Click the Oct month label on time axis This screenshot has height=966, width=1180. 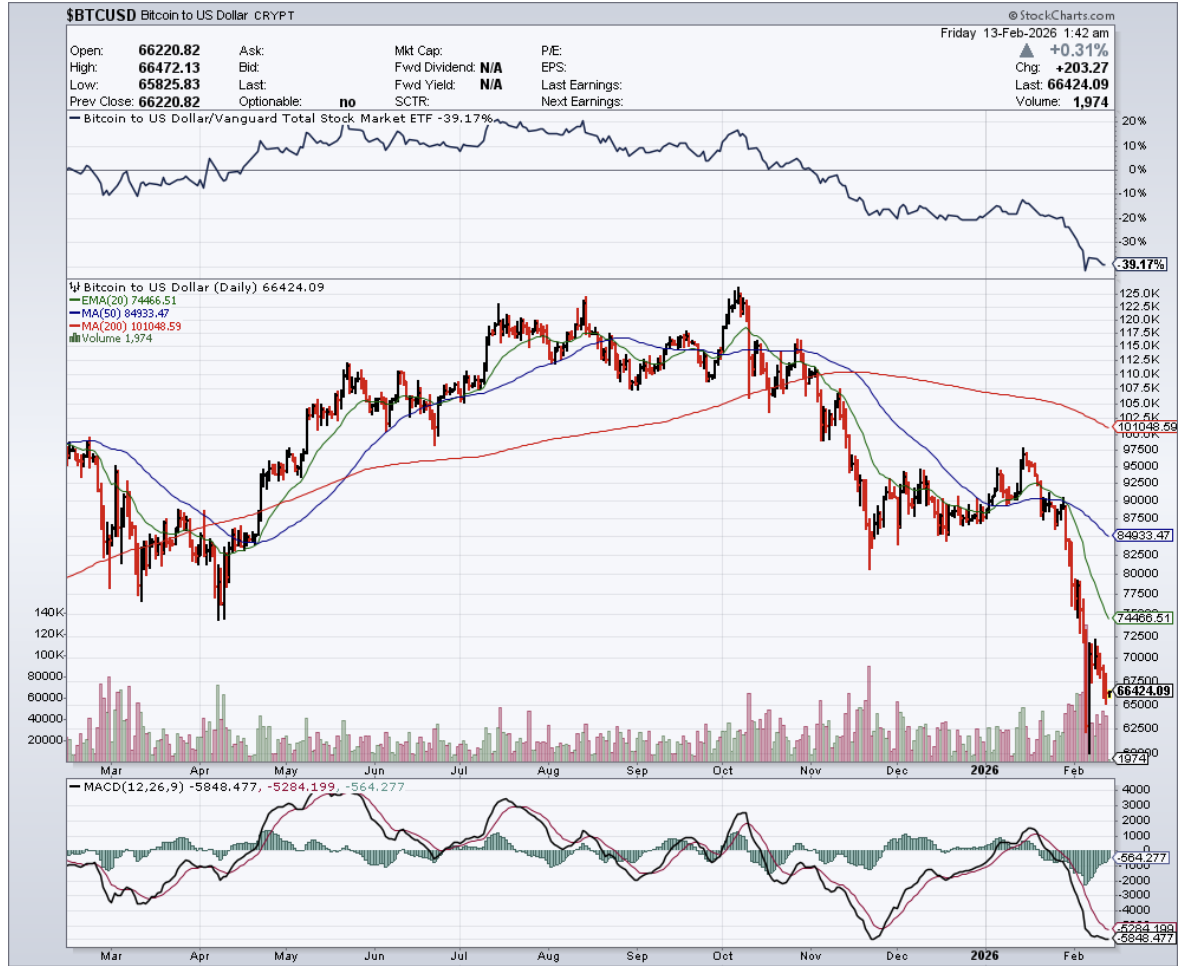[x=724, y=770]
